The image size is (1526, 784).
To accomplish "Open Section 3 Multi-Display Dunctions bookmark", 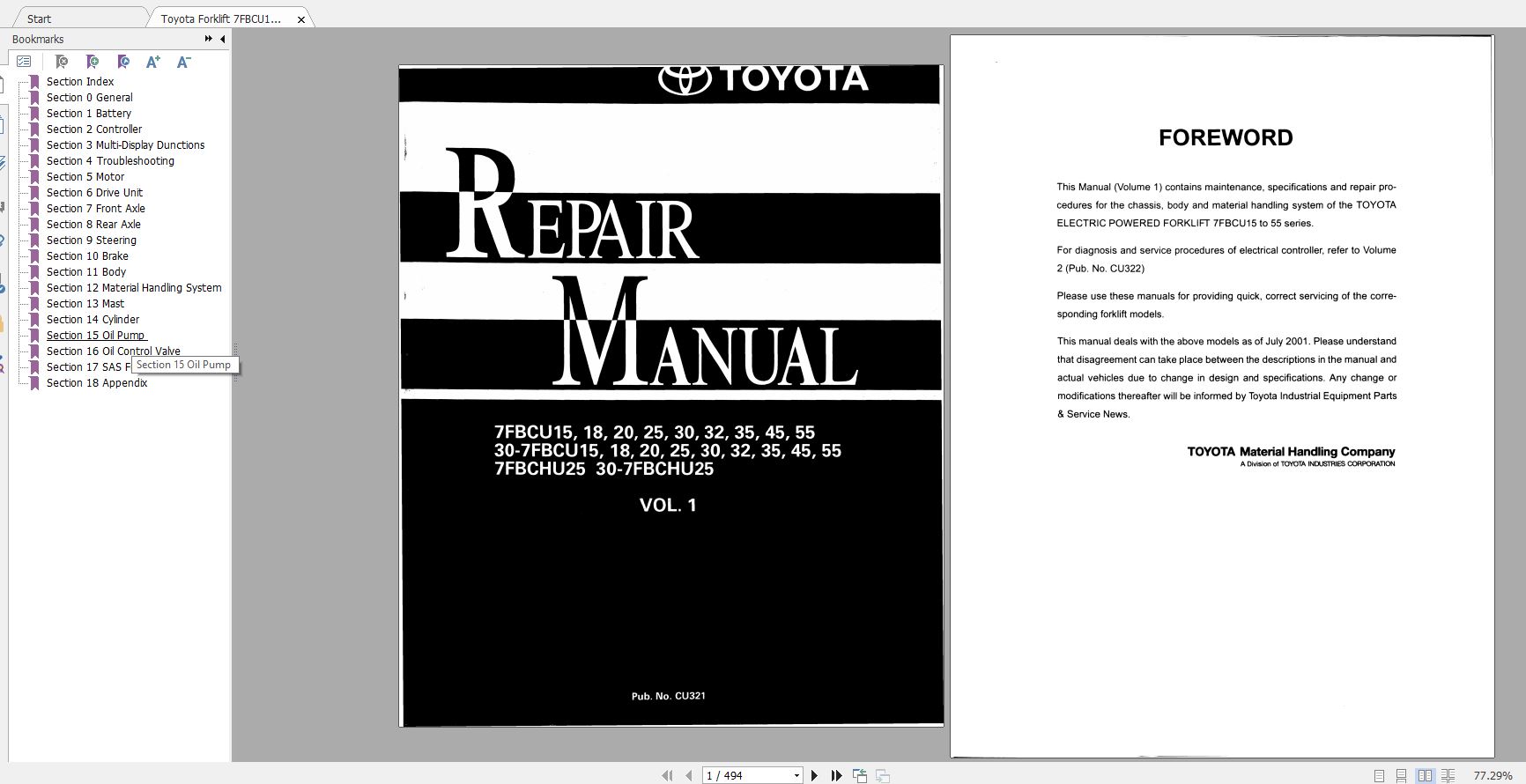I will tap(126, 145).
